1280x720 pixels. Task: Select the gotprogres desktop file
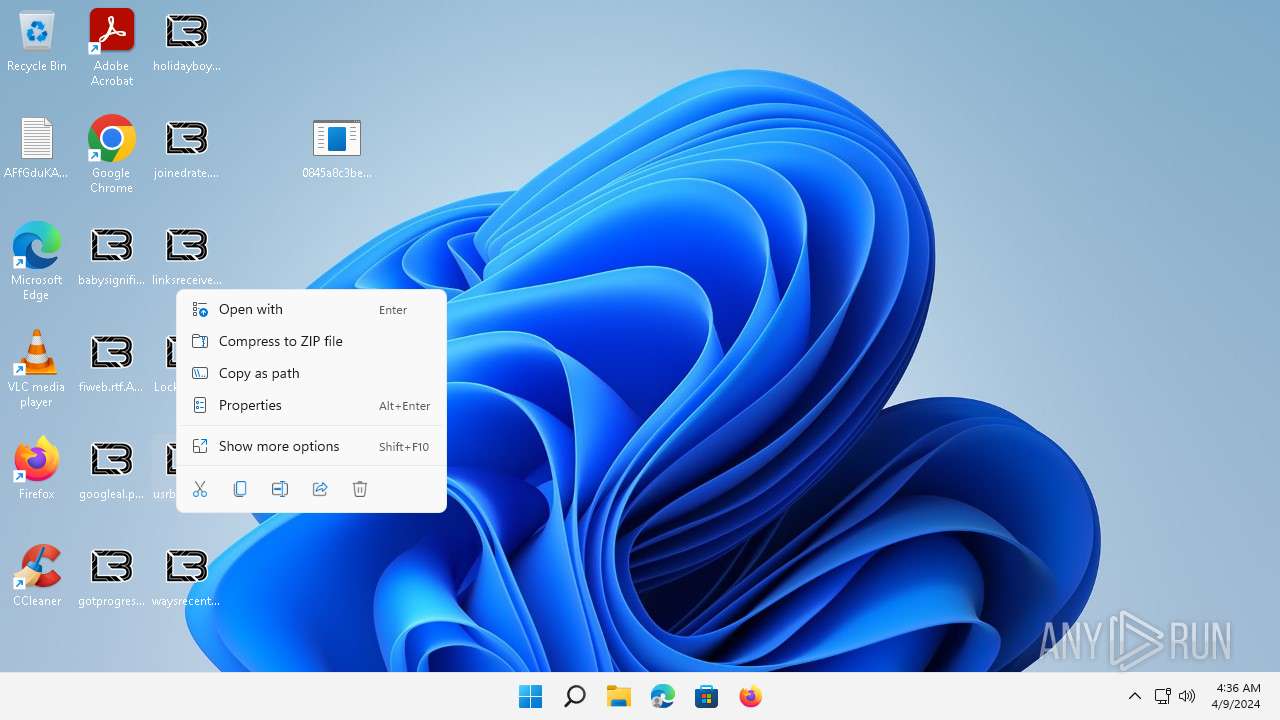coord(112,576)
